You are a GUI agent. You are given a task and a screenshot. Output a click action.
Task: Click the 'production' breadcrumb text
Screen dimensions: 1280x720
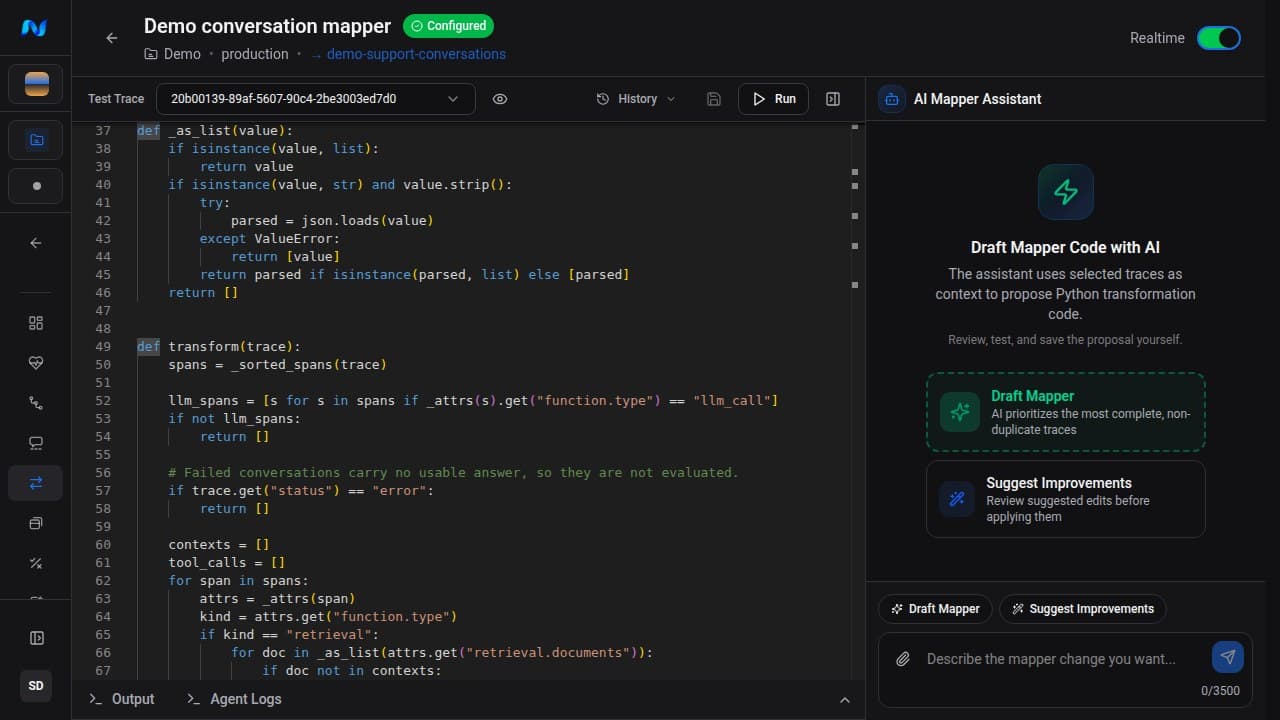[255, 54]
